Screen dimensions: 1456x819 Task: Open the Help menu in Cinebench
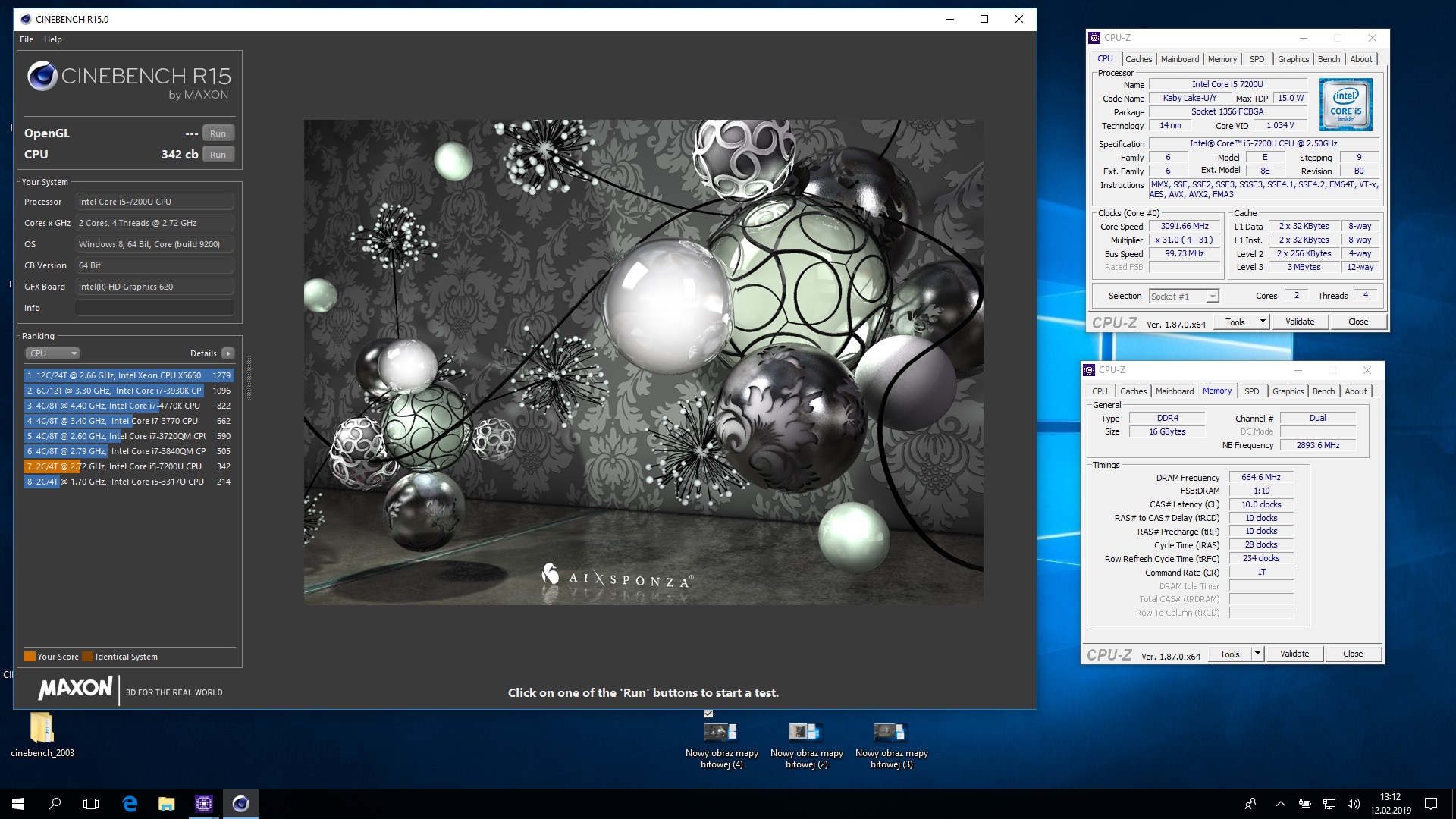pos(52,39)
